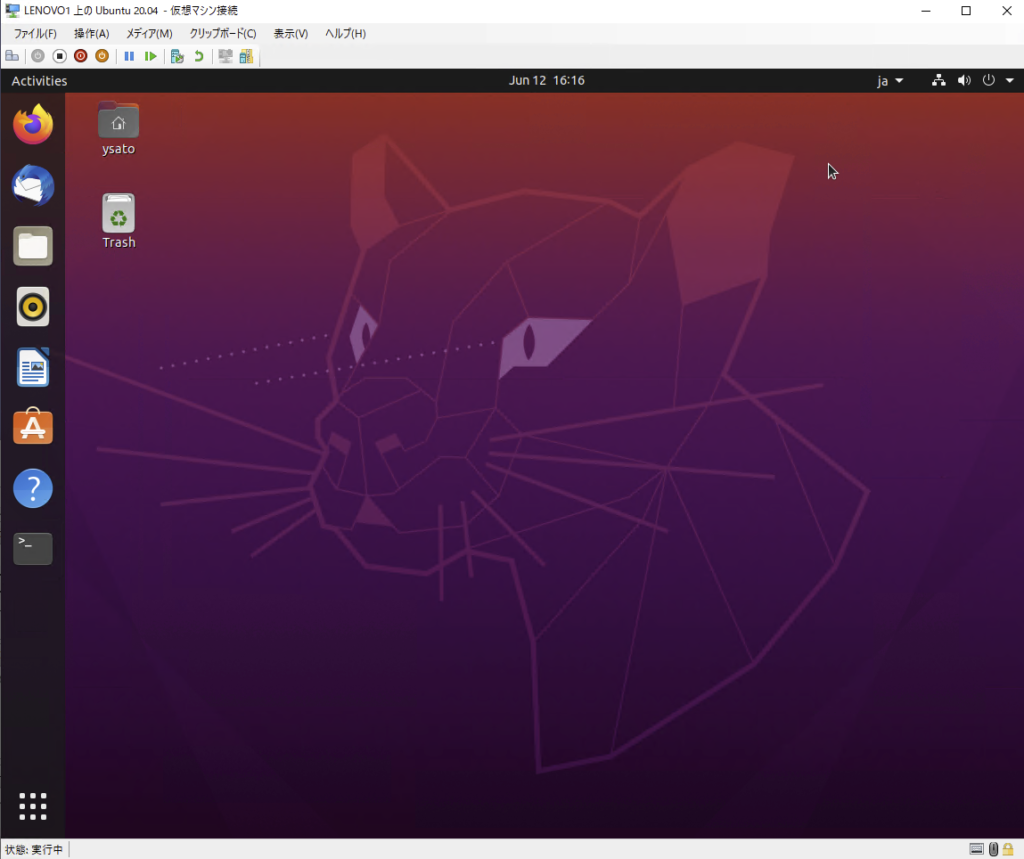Click the Turn Off VM toolbar icon

pyautogui.click(x=59, y=56)
